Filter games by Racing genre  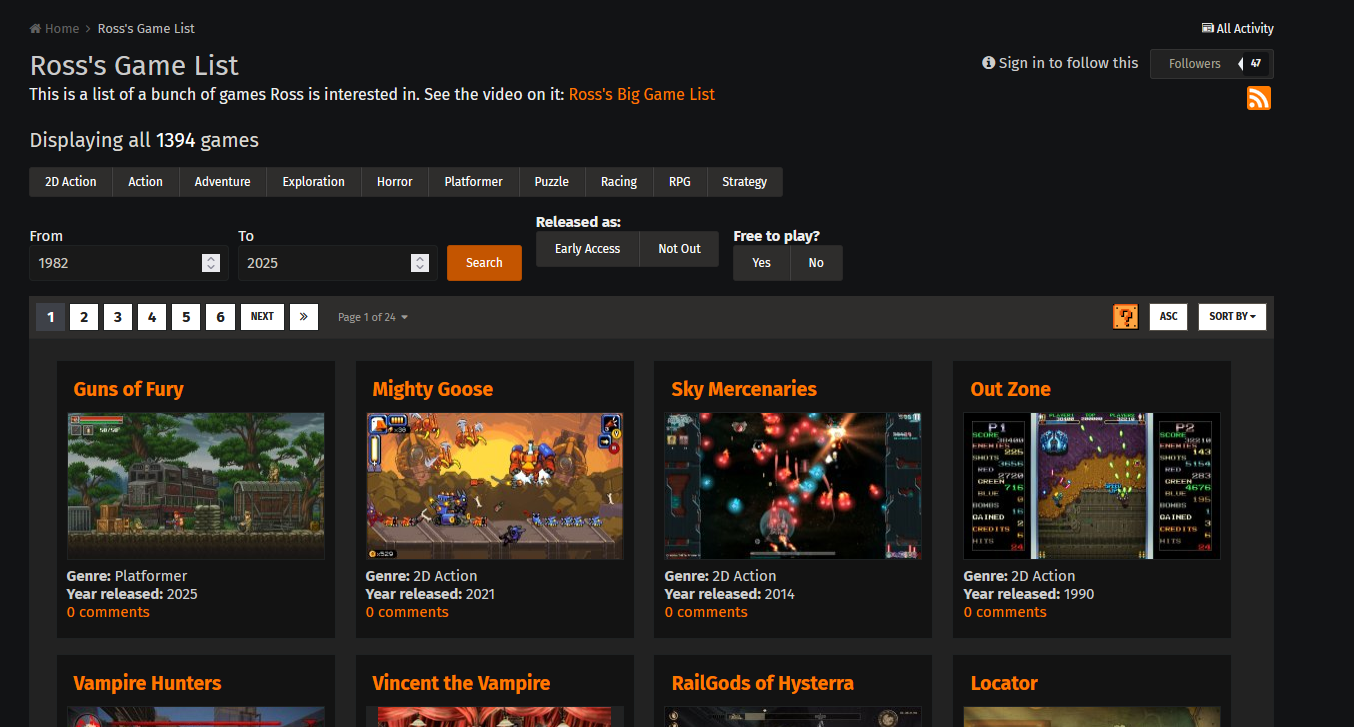[x=619, y=182]
